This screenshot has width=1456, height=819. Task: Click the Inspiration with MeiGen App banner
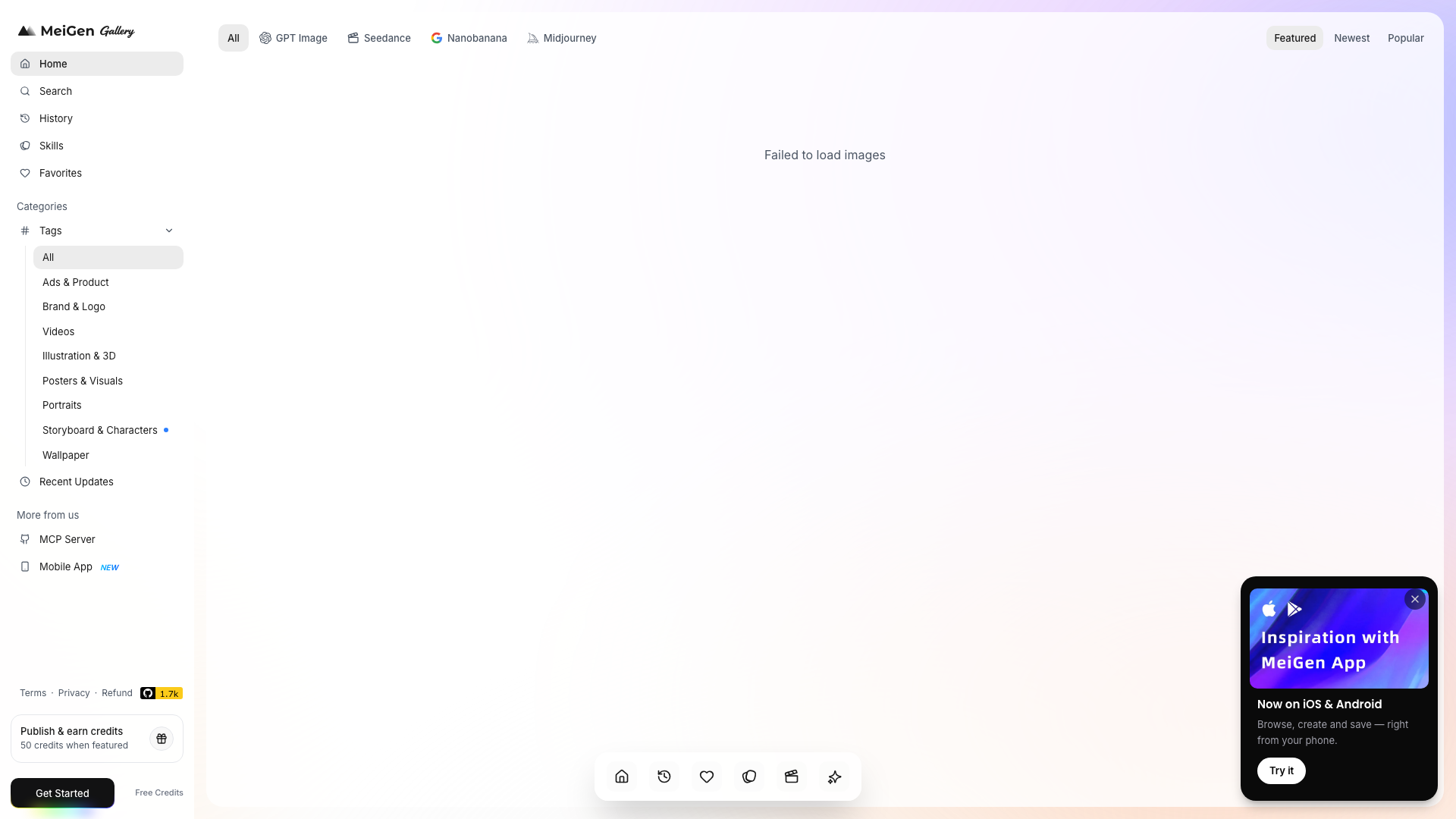pos(1339,639)
